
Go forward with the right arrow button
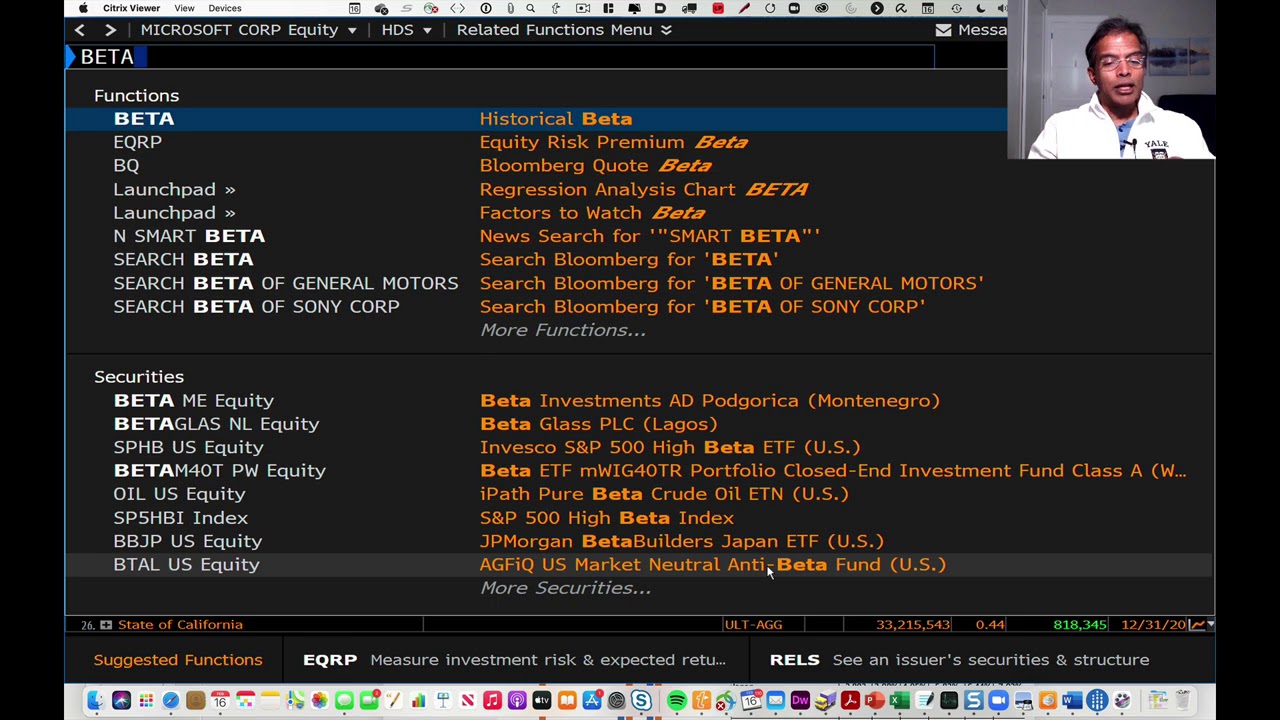[110, 30]
